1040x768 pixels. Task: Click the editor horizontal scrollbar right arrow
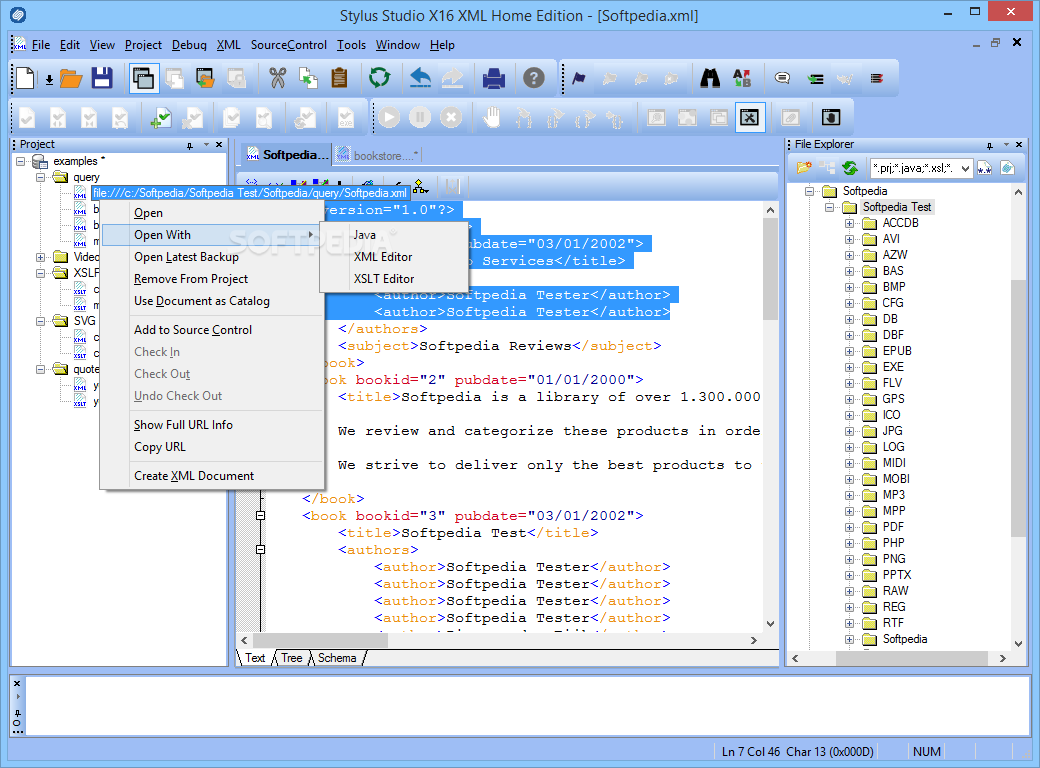coord(753,640)
